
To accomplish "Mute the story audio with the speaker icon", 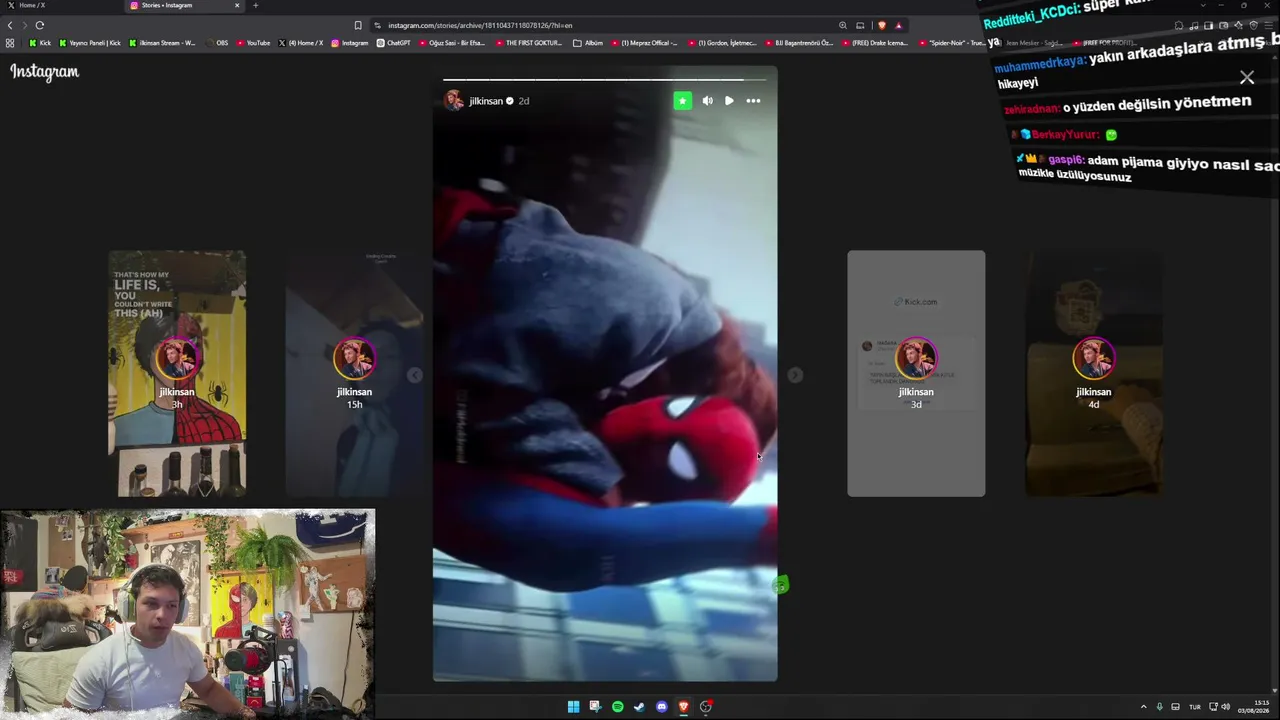I will [x=707, y=101].
